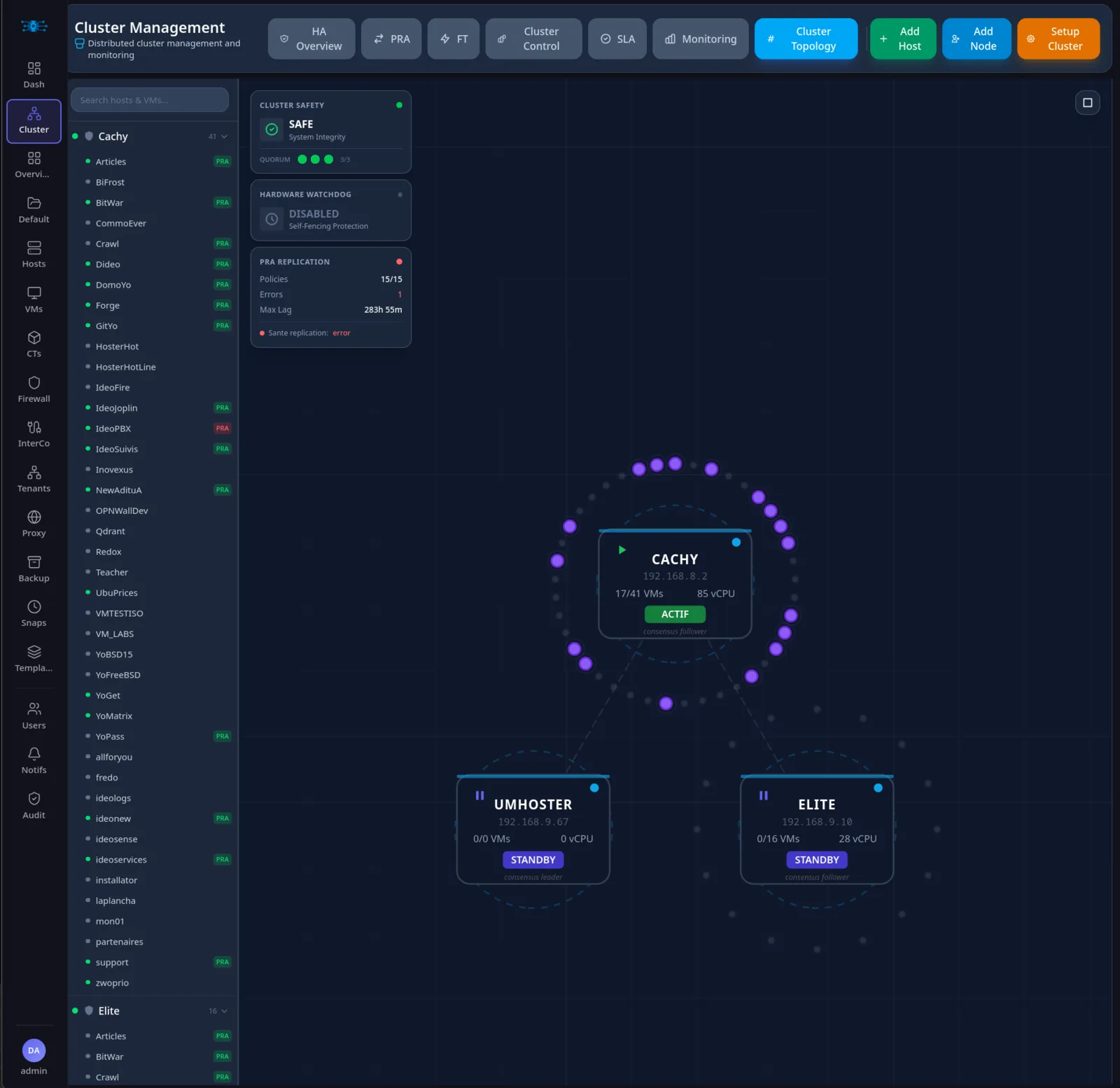The image size is (1120, 1088).
Task: Click the green play icon on CACHY node
Action: (622, 550)
